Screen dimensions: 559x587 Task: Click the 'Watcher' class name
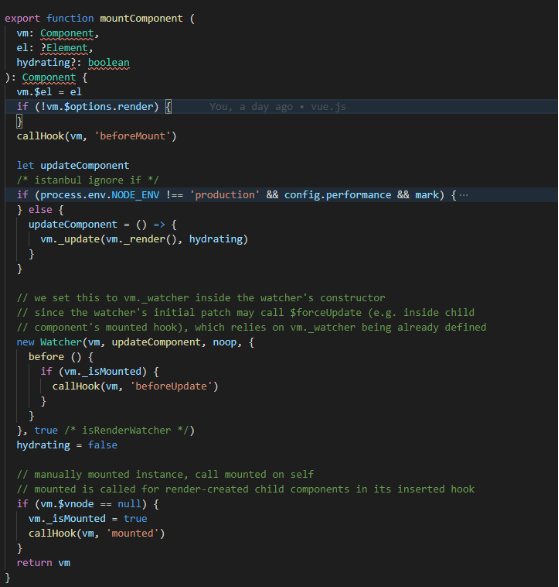pyautogui.click(x=61, y=342)
